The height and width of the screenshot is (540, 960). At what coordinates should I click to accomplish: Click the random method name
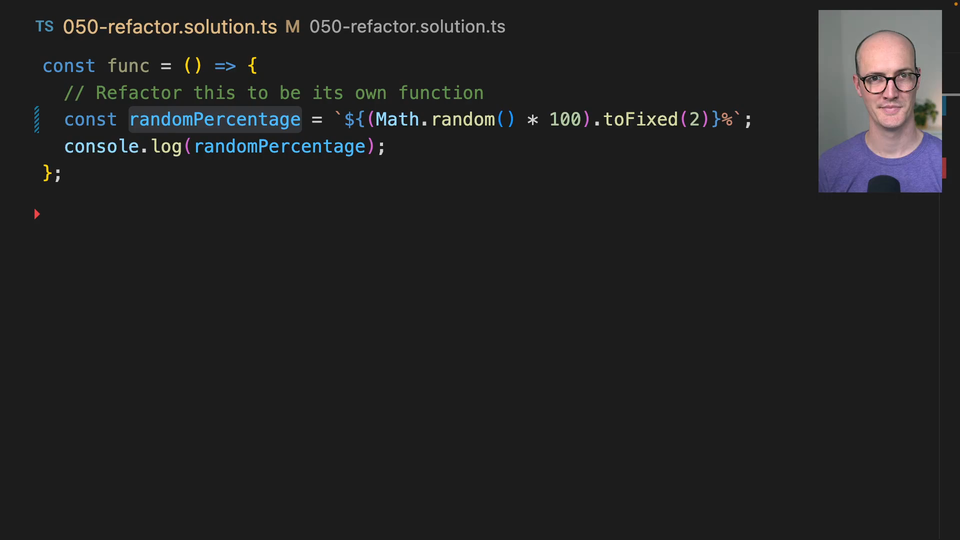[464, 119]
